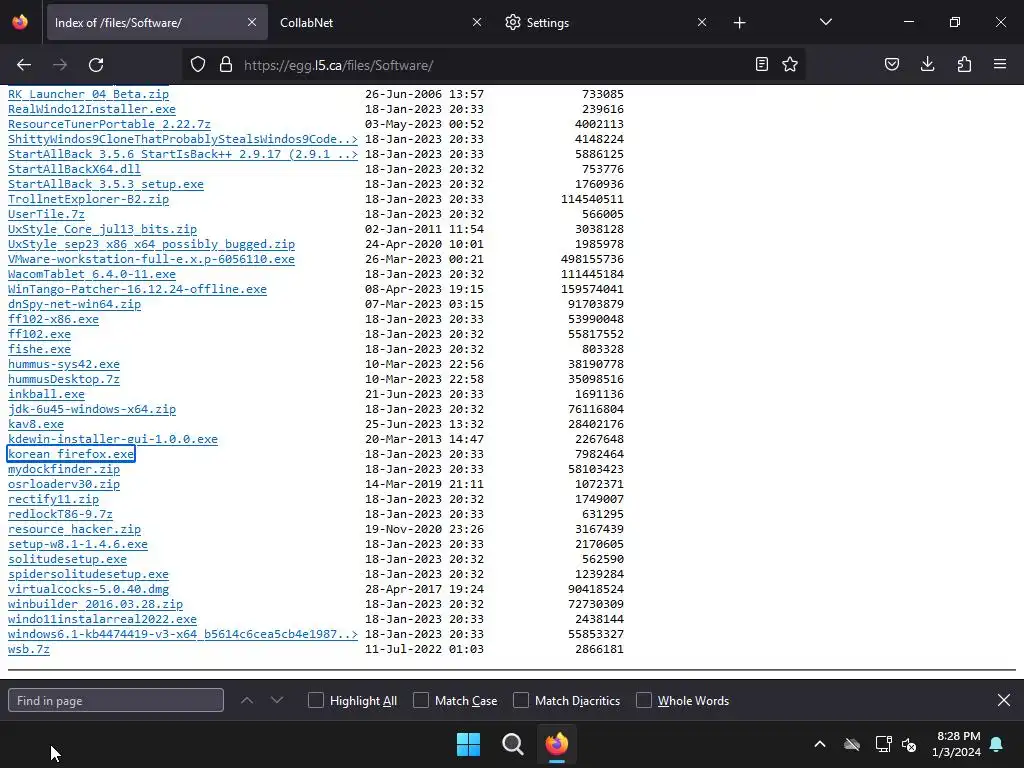
Task: Download spidersolitudesetup.exe
Action: click(88, 574)
